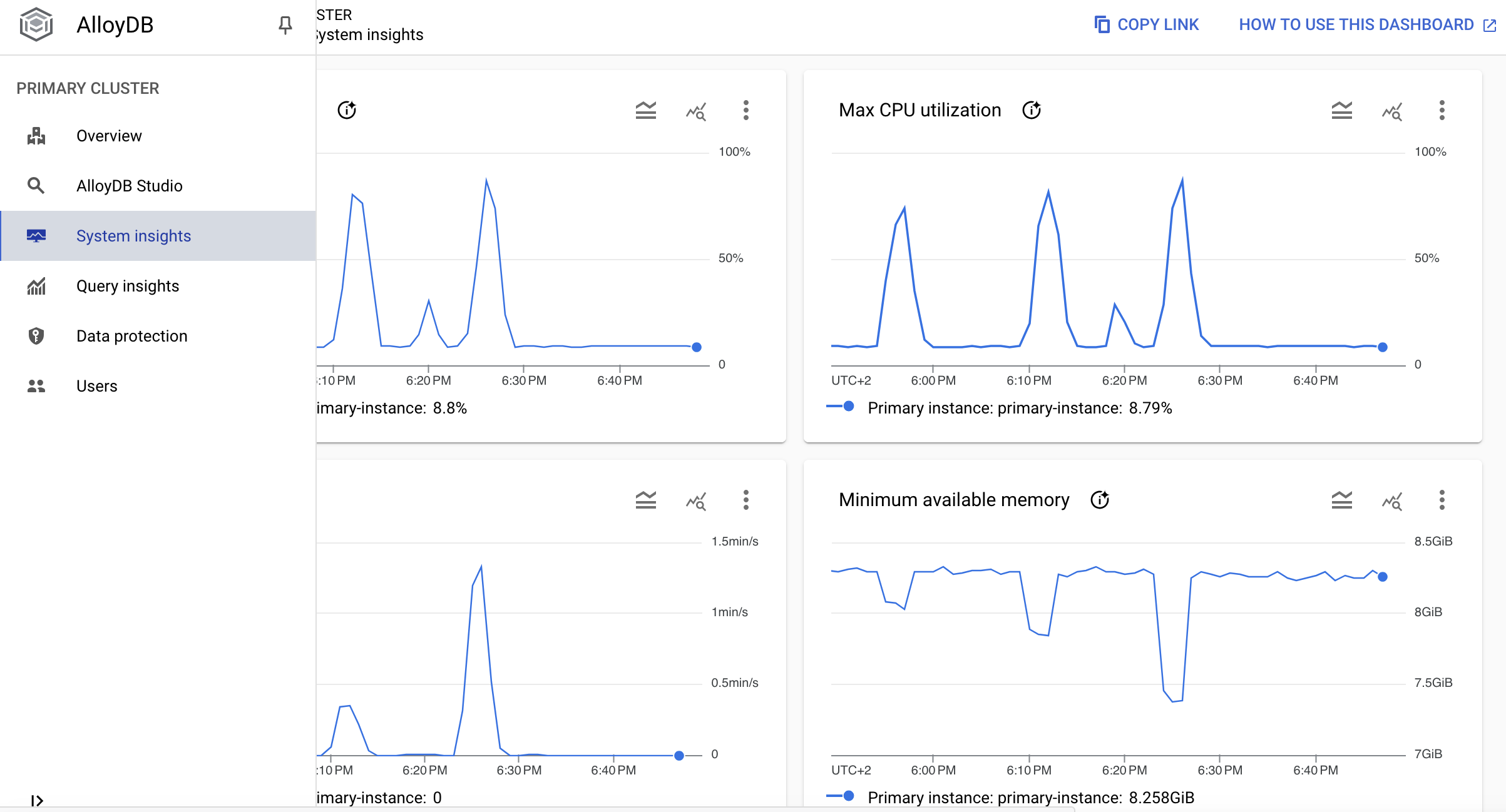Viewport: 1506px width, 812px height.
Task: Click info icon next to Max CPU utilization
Action: coord(1032,110)
